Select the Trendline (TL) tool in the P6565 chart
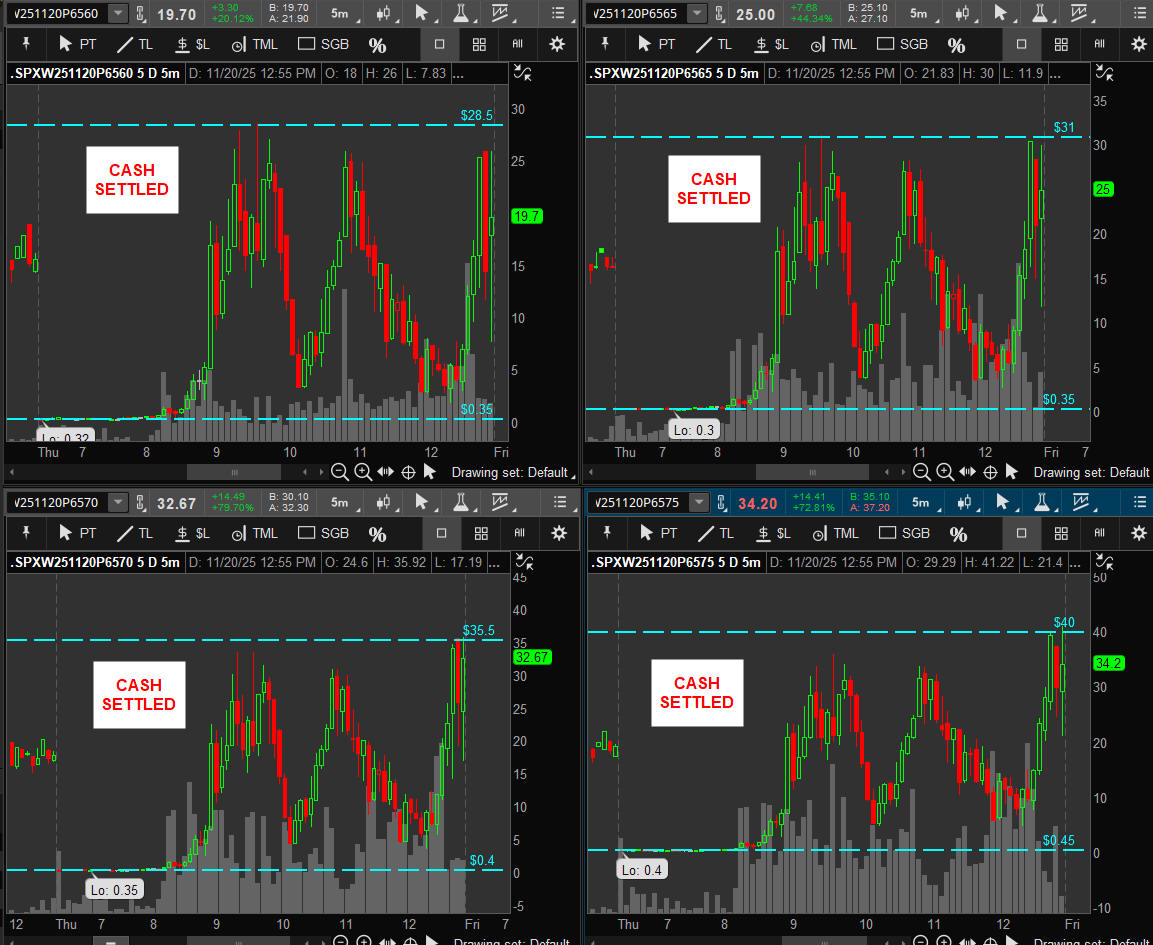This screenshot has height=945, width=1153. [x=714, y=44]
